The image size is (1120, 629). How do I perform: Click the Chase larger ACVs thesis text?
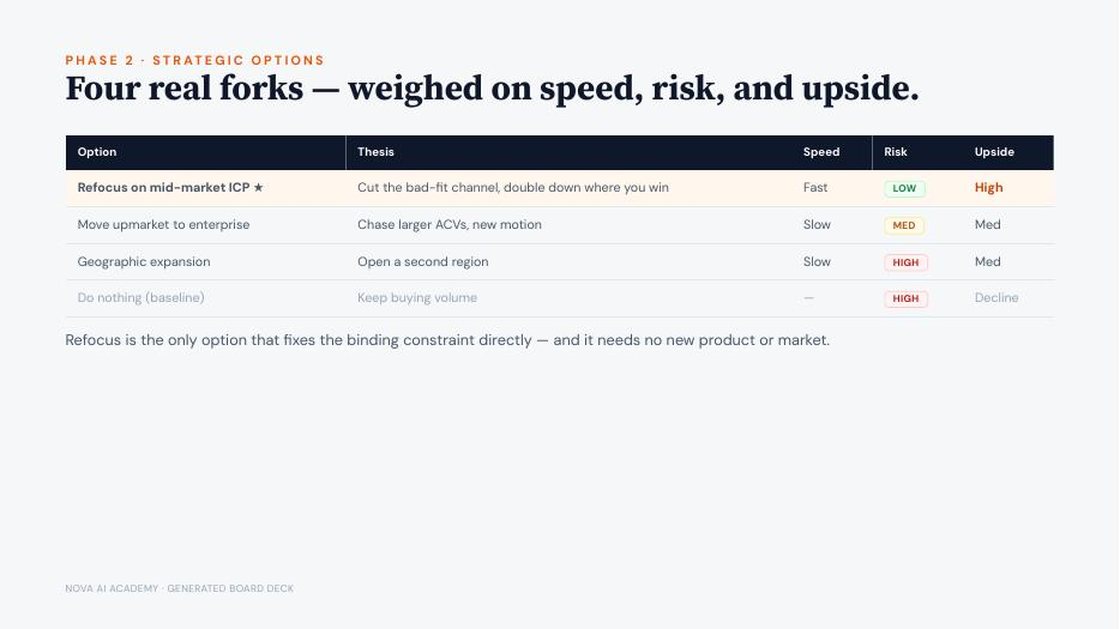tap(449, 225)
